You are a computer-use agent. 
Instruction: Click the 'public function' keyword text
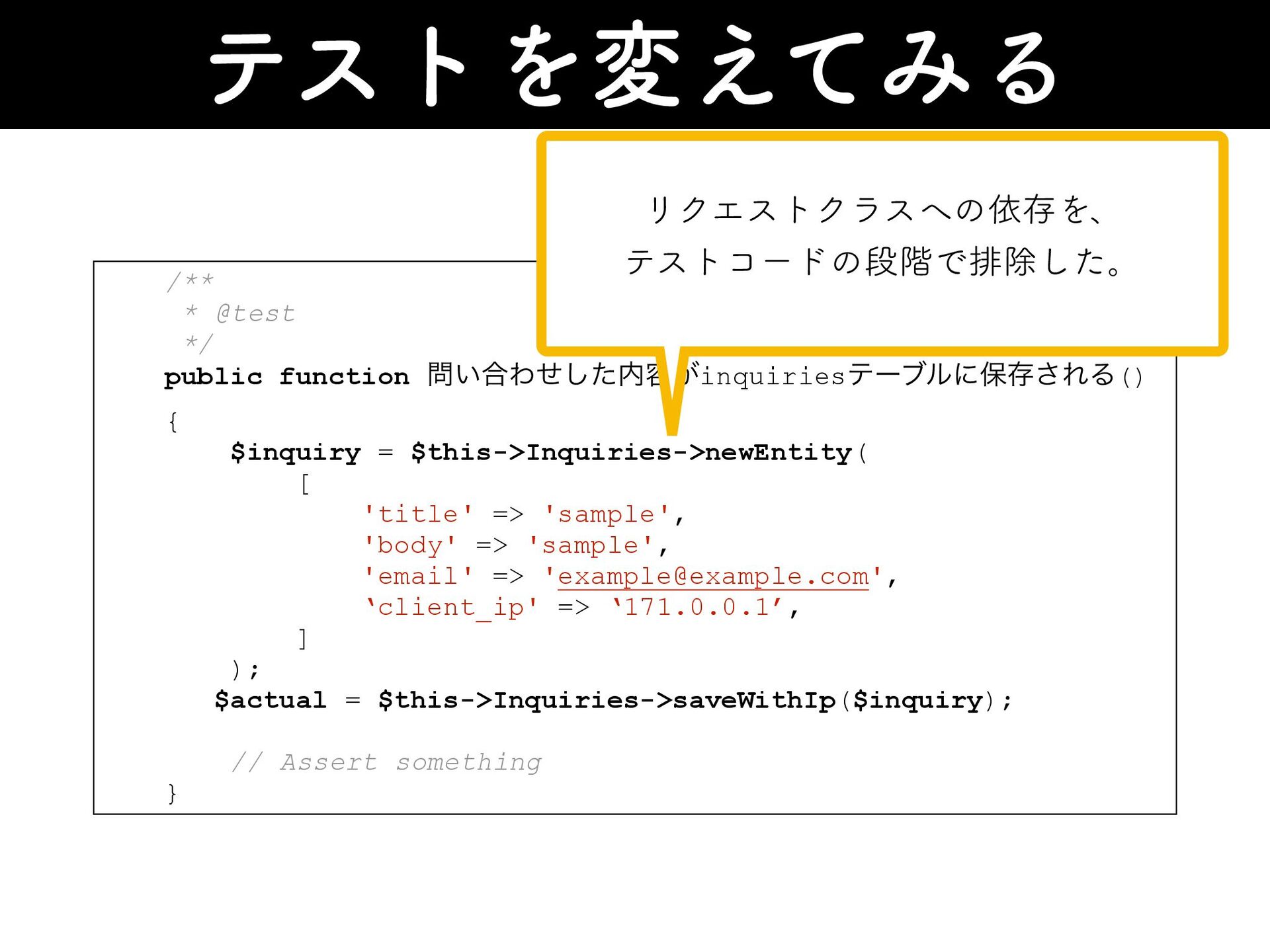coord(286,377)
